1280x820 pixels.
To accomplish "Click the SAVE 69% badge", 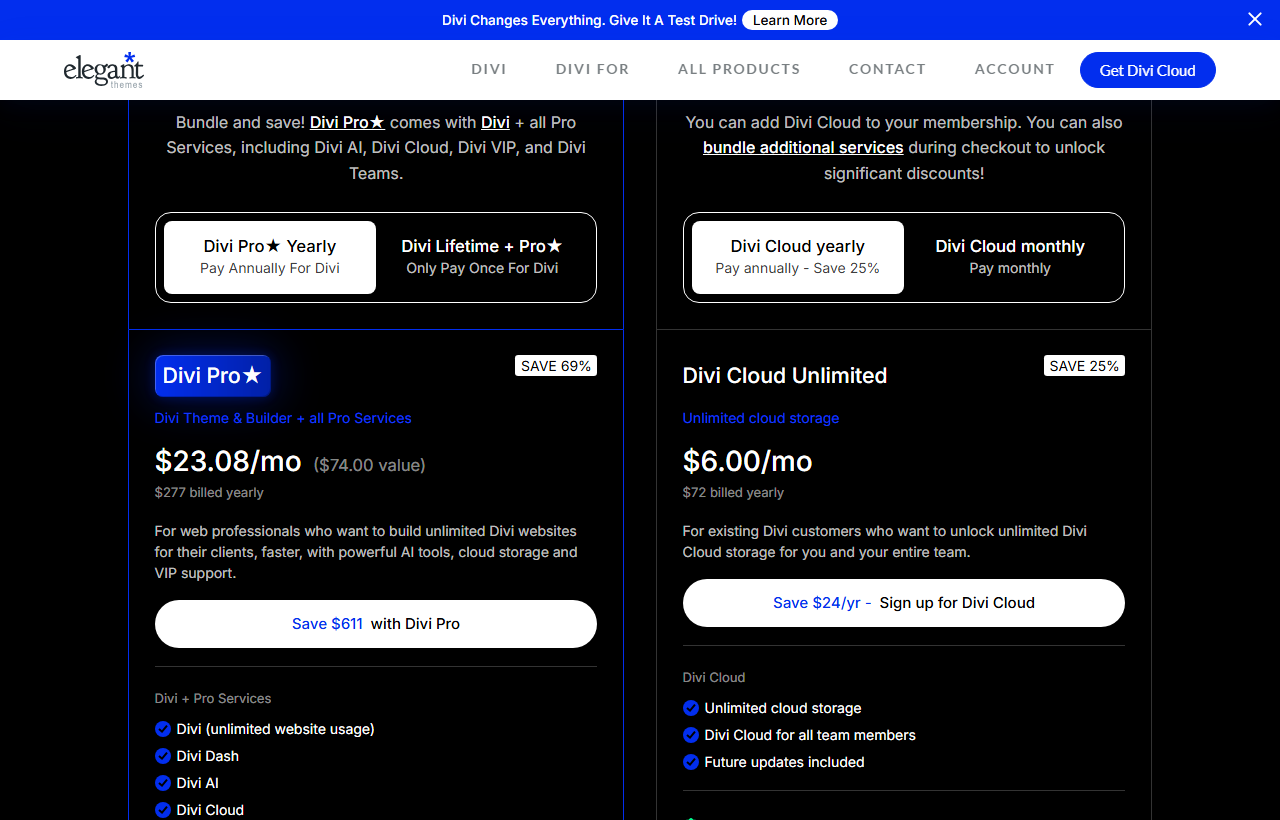I will tap(556, 366).
